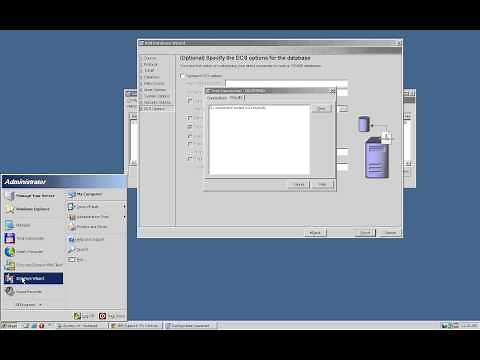Image resolution: width=480 pixels, height=360 pixels.
Task: Expand the All Programs list
Action: coord(29,305)
